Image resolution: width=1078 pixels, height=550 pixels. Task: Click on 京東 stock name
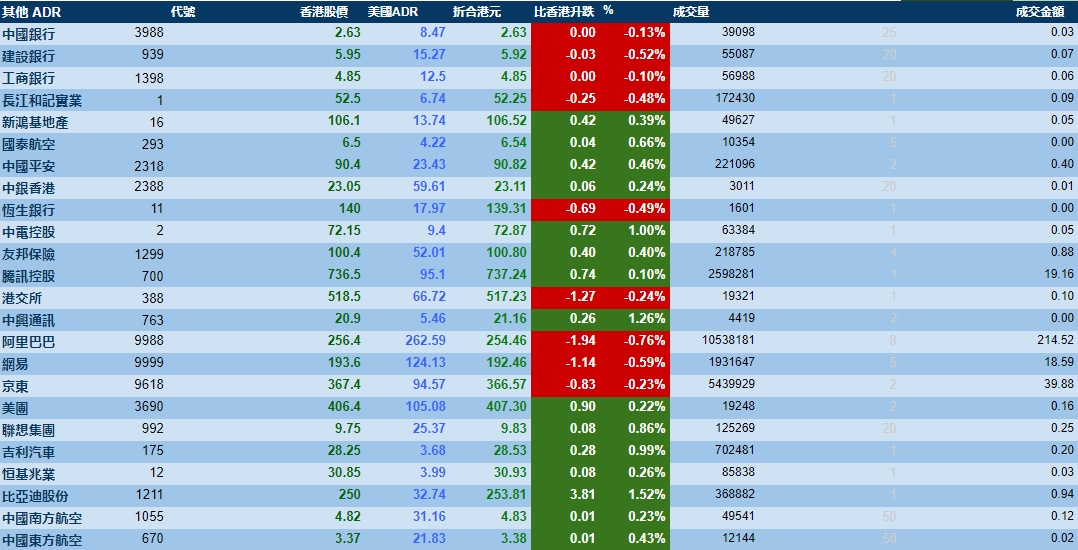pyautogui.click(x=16, y=386)
